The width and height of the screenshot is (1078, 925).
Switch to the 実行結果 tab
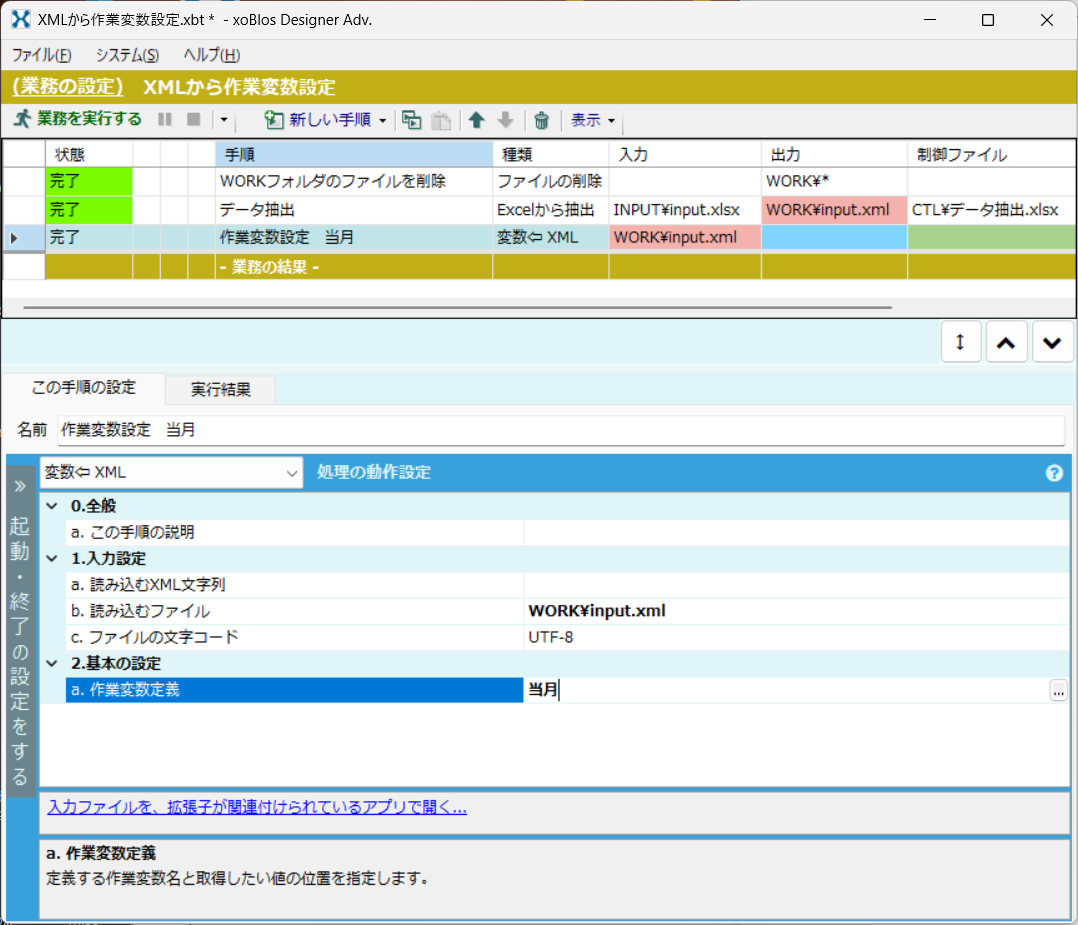pos(221,390)
